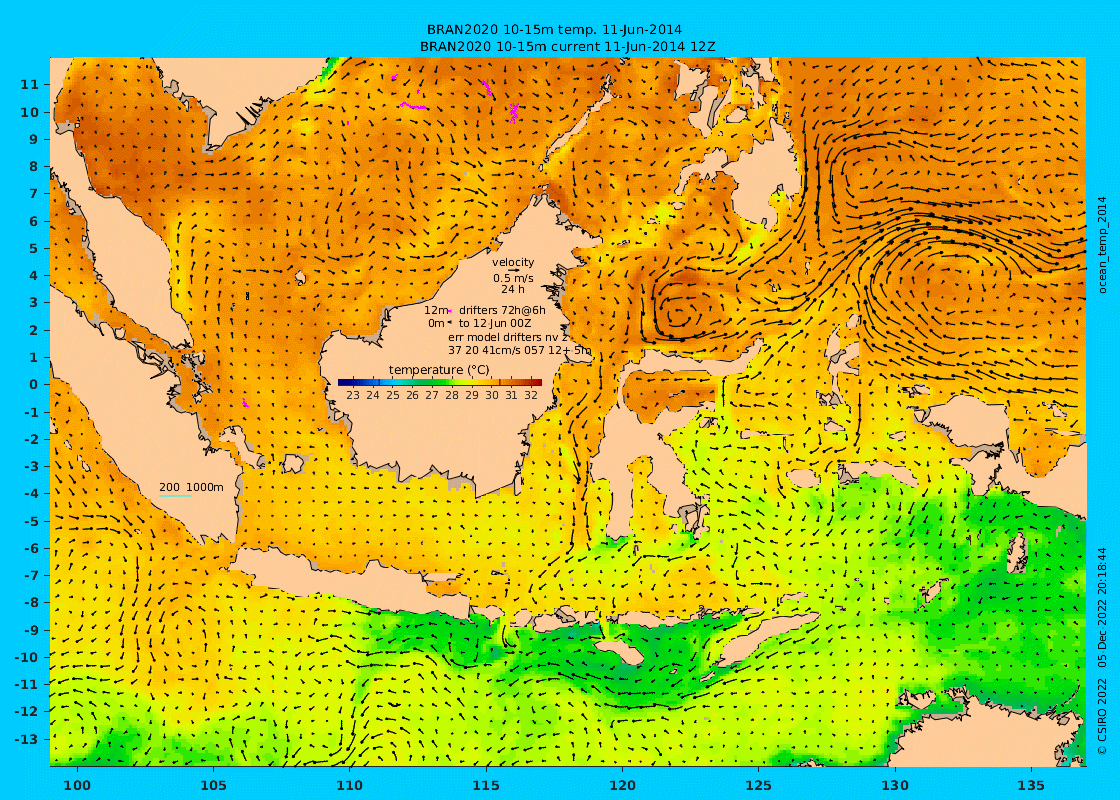This screenshot has height=800, width=1120.
Task: Click latitude axis label "-8"
Action: (29, 602)
